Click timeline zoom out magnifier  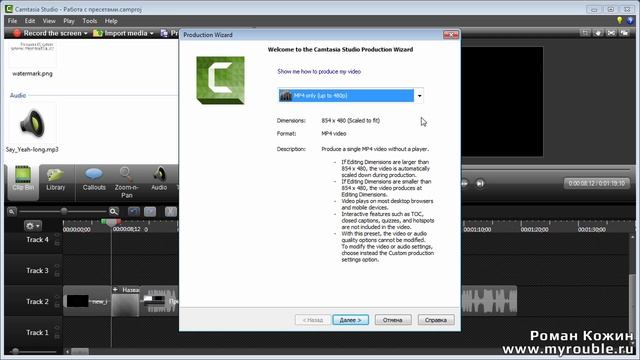point(11,211)
